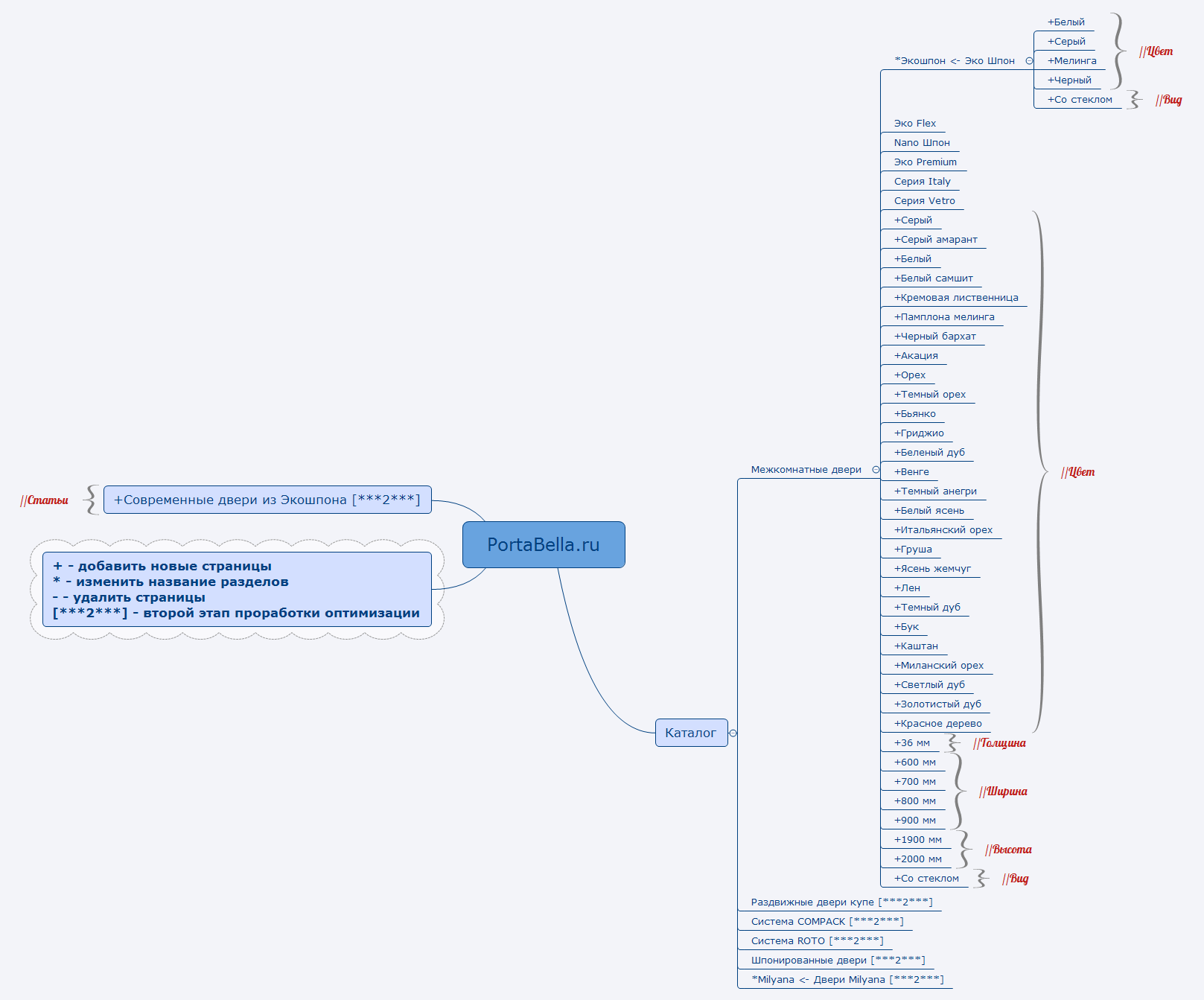Select +Красное дерево topic
Screen dimensions: 1204x1000
(x=938, y=724)
